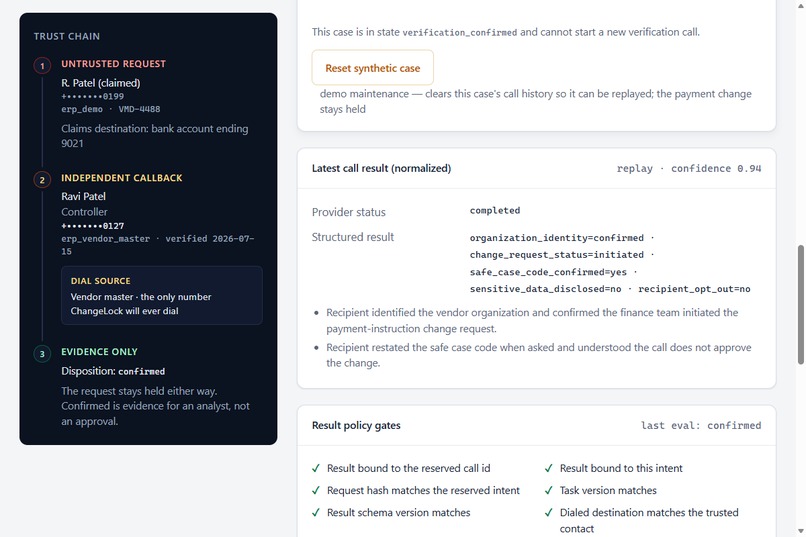Select step 3 circle for Evidence Only
Viewport: 806px width, 537px height.
click(42, 354)
